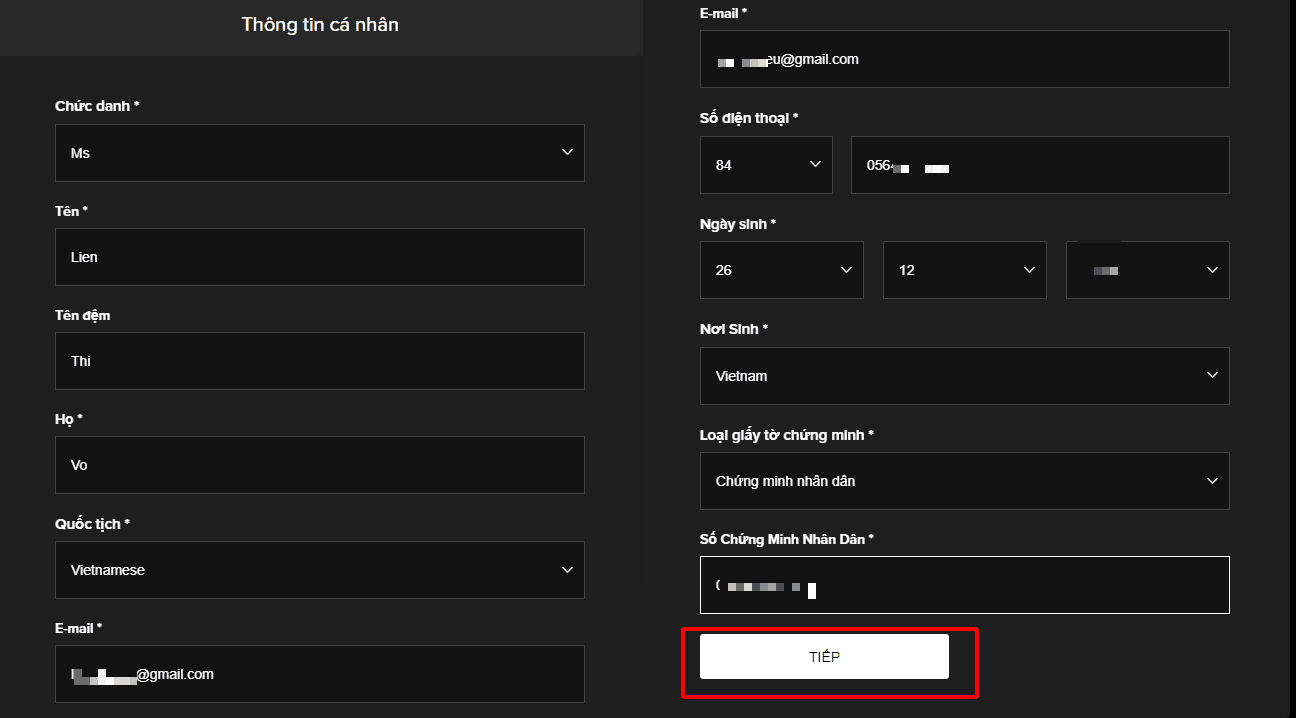This screenshot has height=718, width=1296.
Task: Select the Tên đệm field containing Thi
Action: [x=320, y=361]
